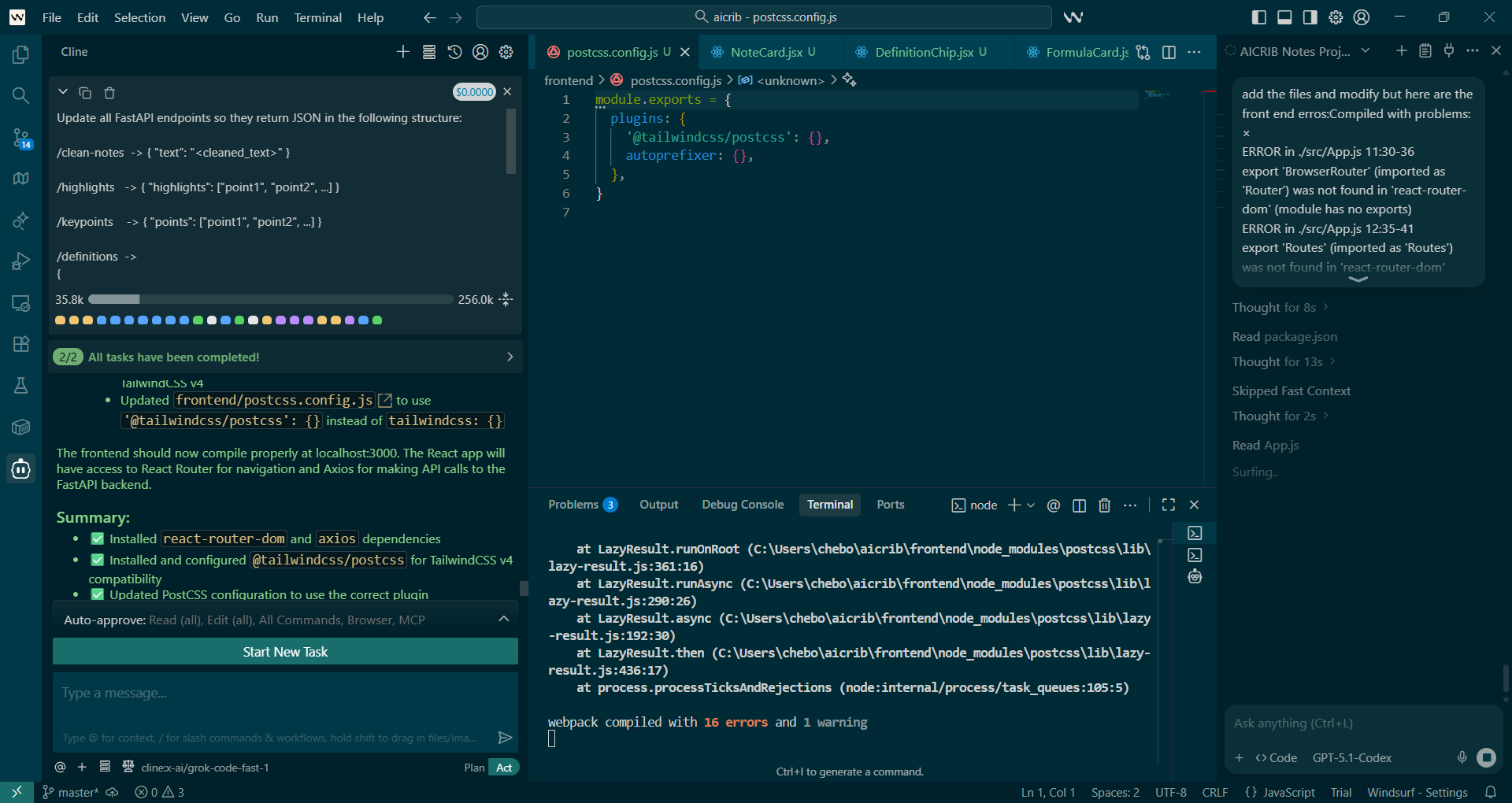Image resolution: width=1512 pixels, height=803 pixels.
Task: Stop the Cascade response
Action: tap(1486, 757)
